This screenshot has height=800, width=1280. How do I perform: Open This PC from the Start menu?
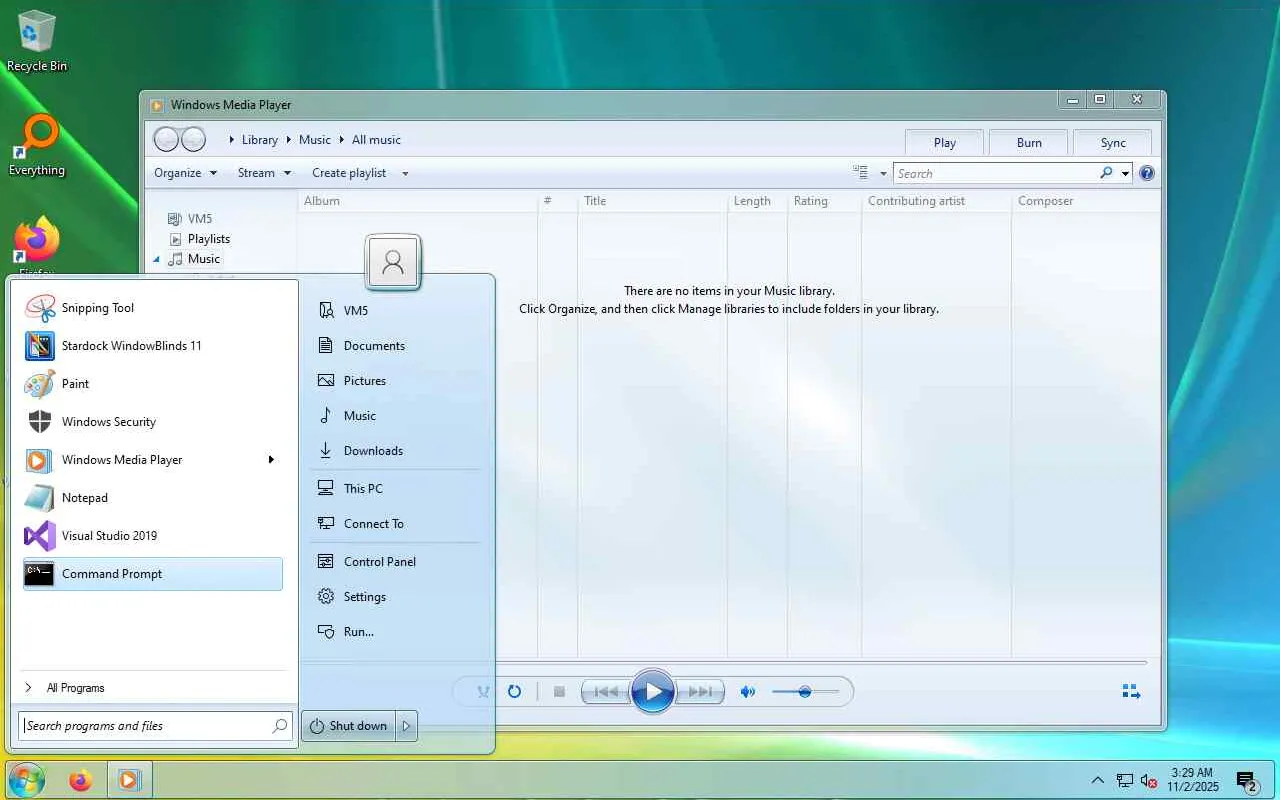point(396,489)
